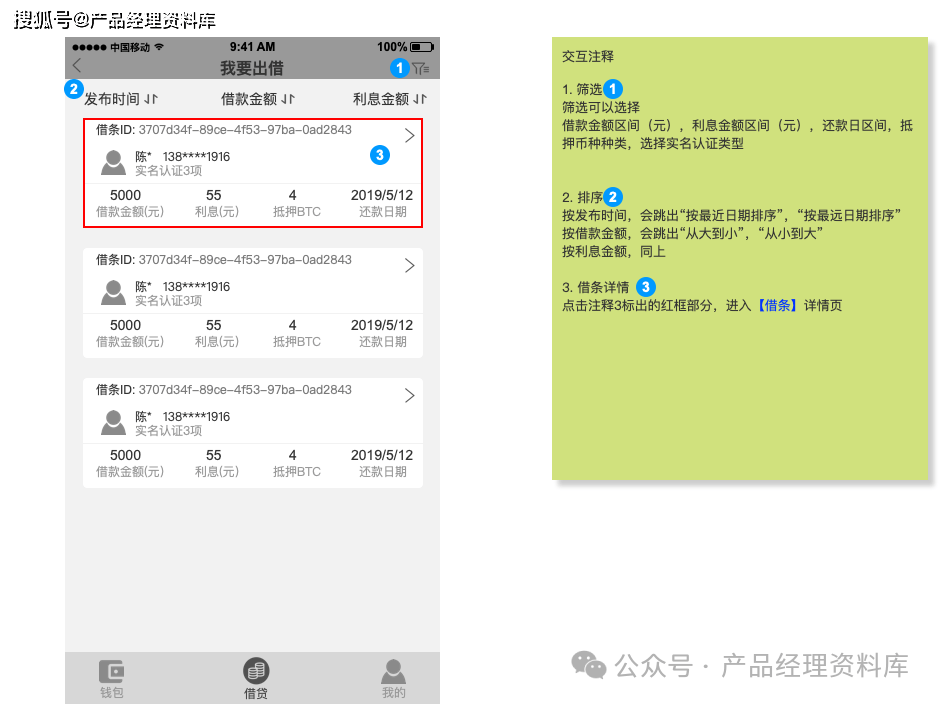Open the filter funnel icon
The image size is (939, 704).
tap(421, 69)
